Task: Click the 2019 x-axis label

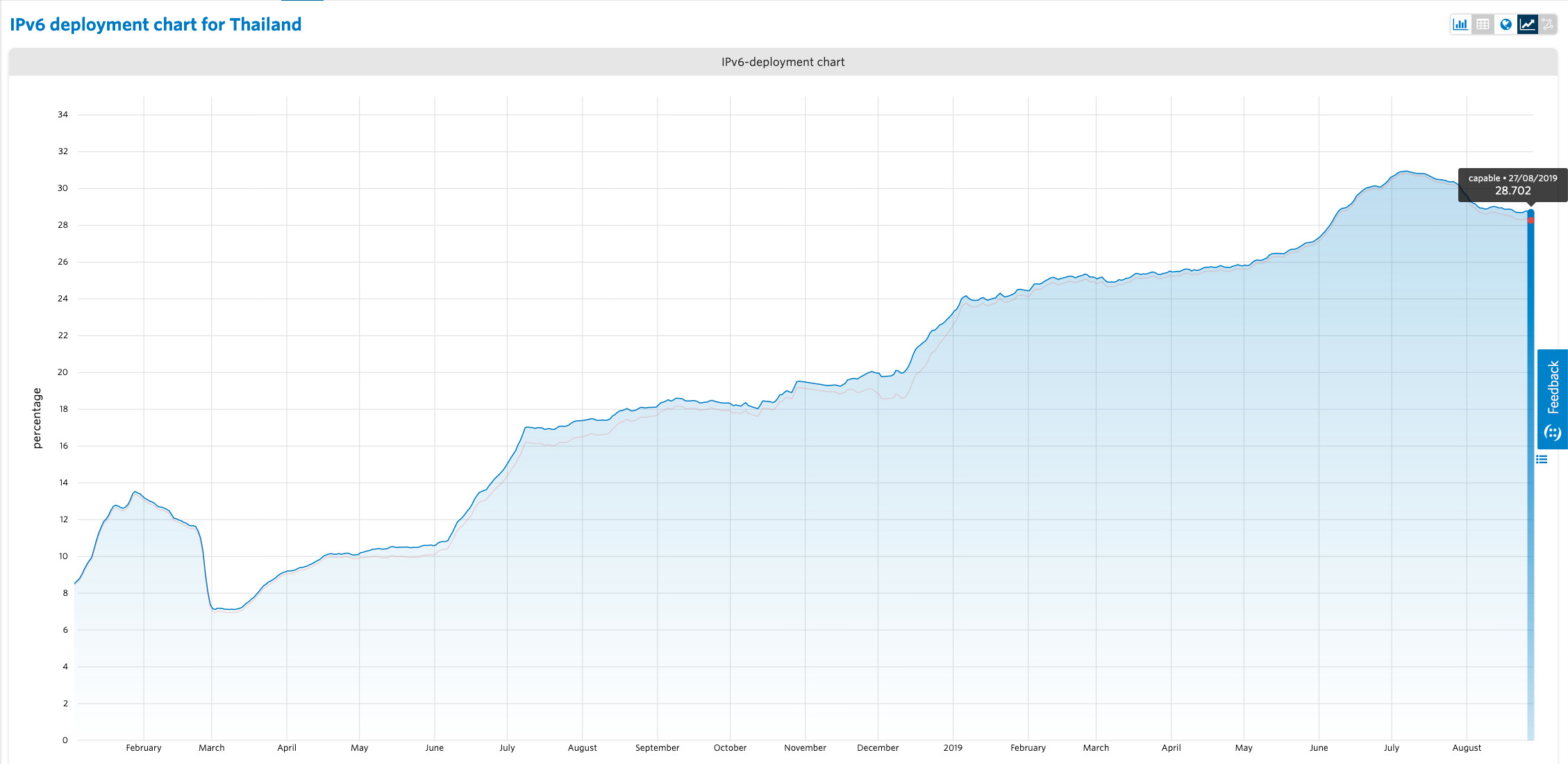Action: click(953, 748)
